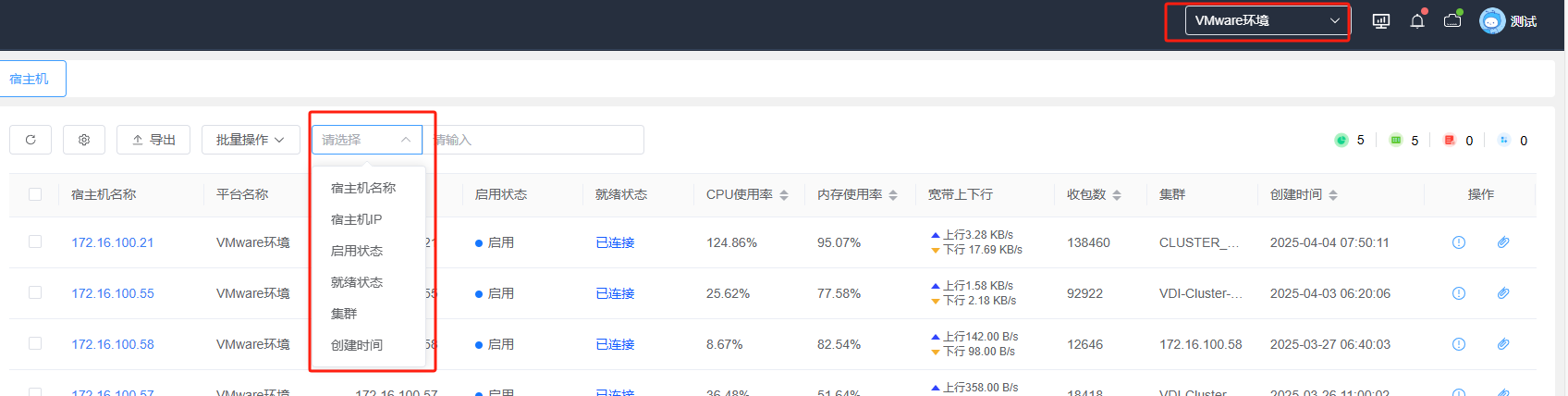Select 集群 filter option in dropdown
This screenshot has height=396, width=1568.
pos(344,314)
